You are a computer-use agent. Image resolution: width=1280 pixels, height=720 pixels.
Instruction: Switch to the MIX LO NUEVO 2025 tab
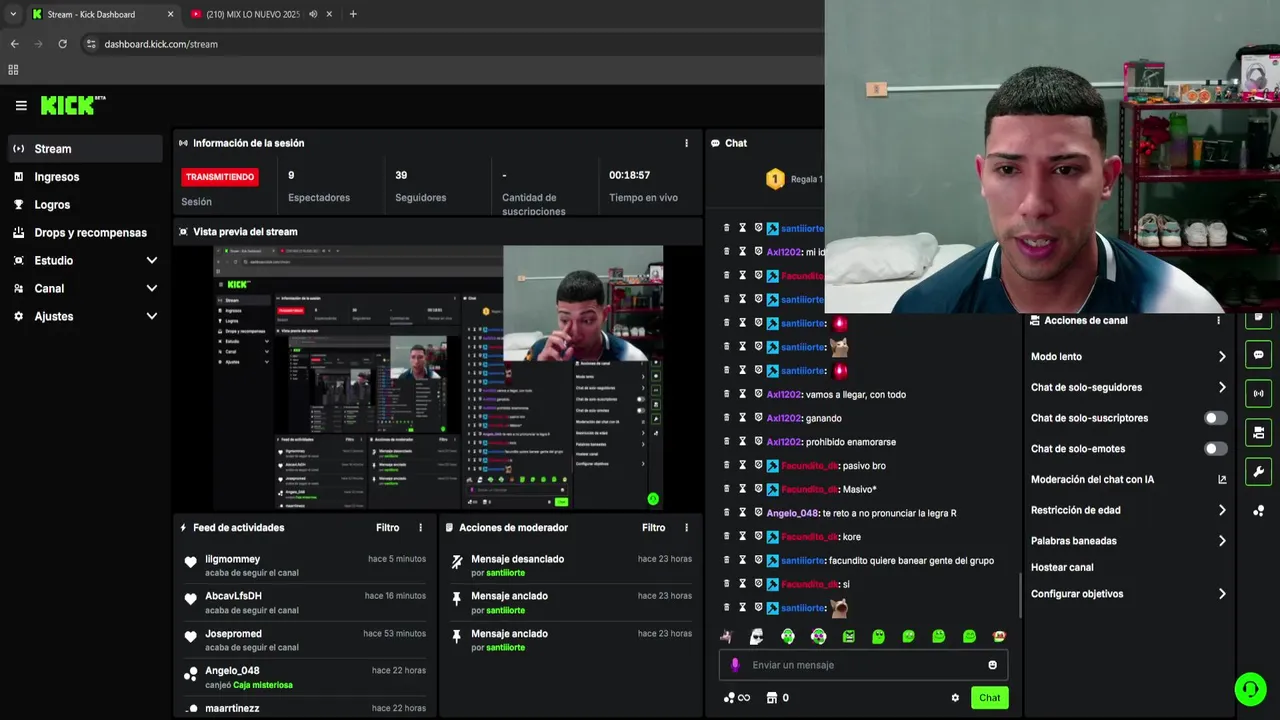[262, 14]
